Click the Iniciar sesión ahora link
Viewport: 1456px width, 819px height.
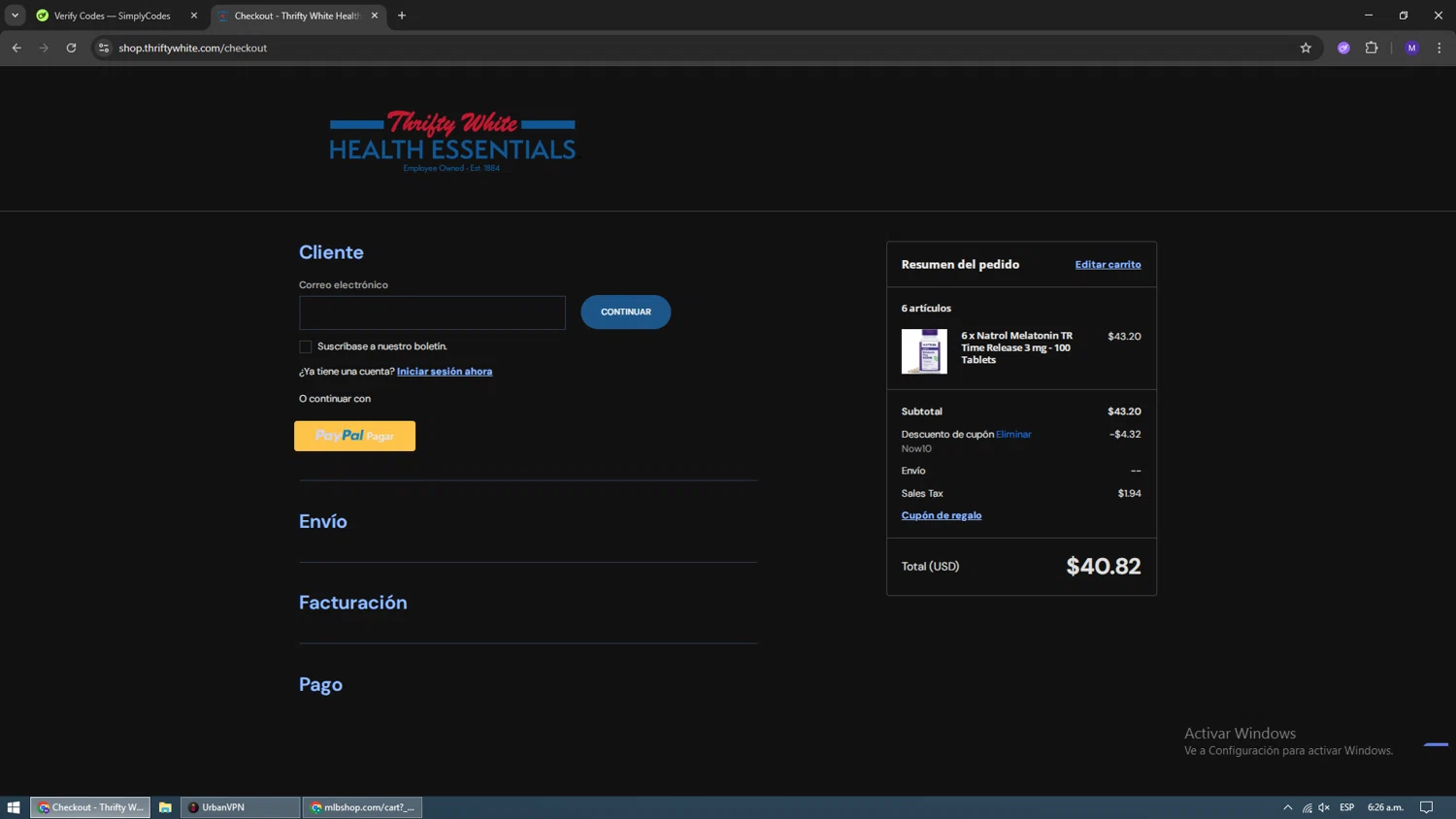(x=445, y=372)
